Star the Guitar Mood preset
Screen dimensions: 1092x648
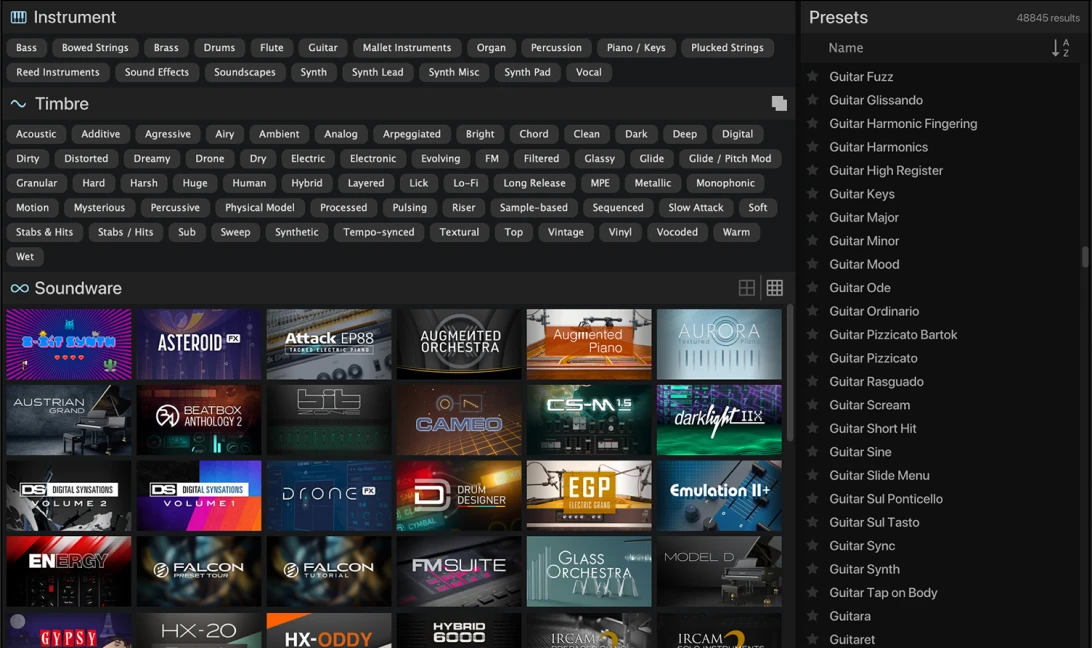pyautogui.click(x=812, y=264)
